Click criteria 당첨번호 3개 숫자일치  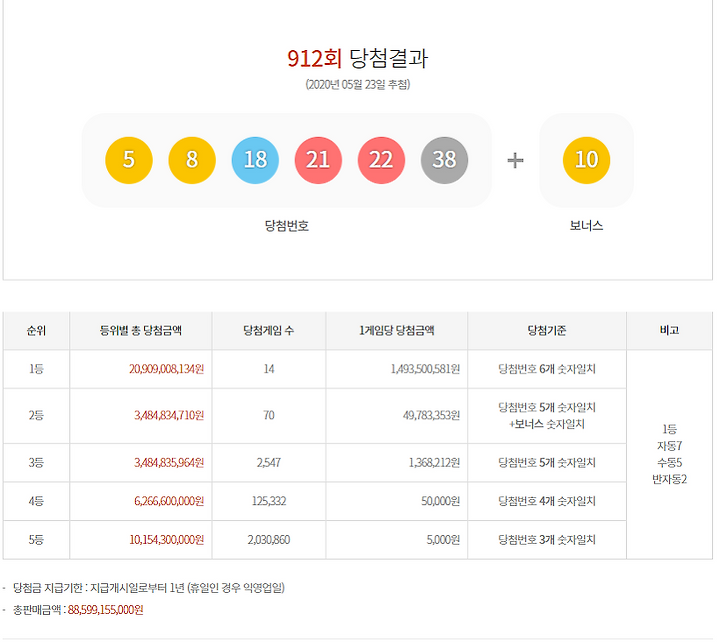point(547,540)
